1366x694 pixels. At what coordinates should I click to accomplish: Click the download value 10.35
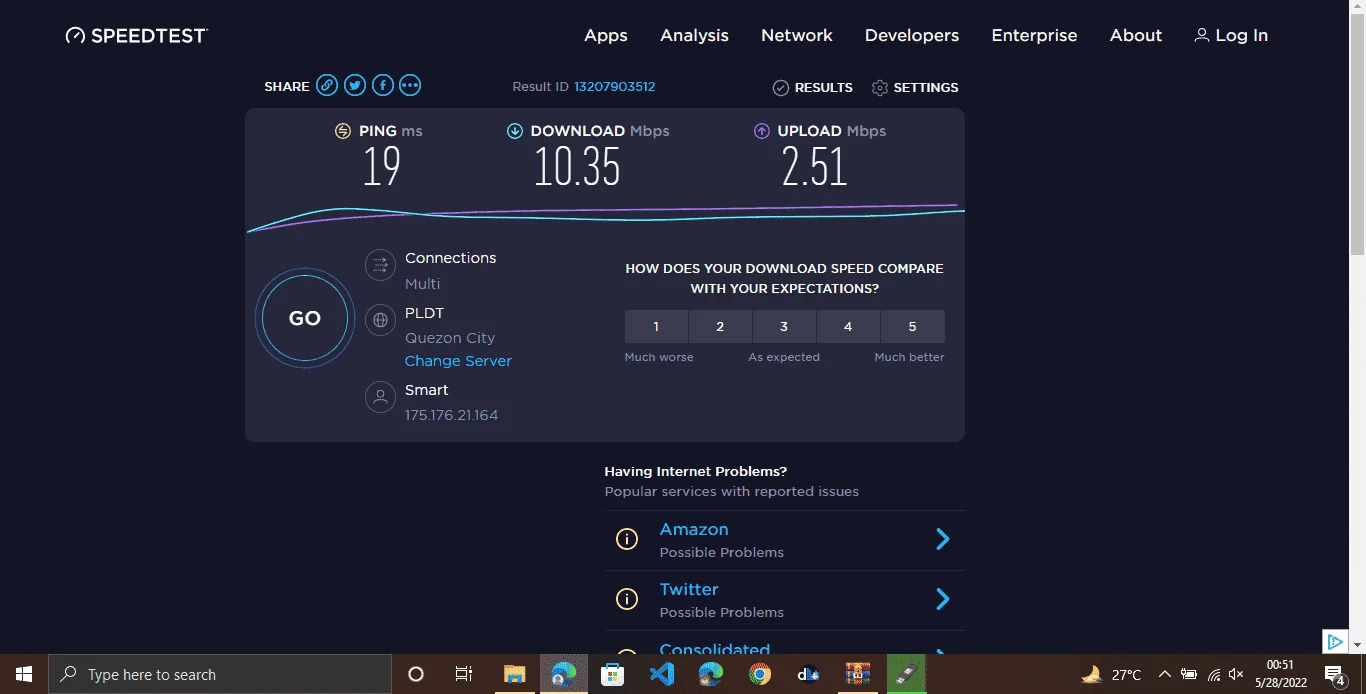577,167
